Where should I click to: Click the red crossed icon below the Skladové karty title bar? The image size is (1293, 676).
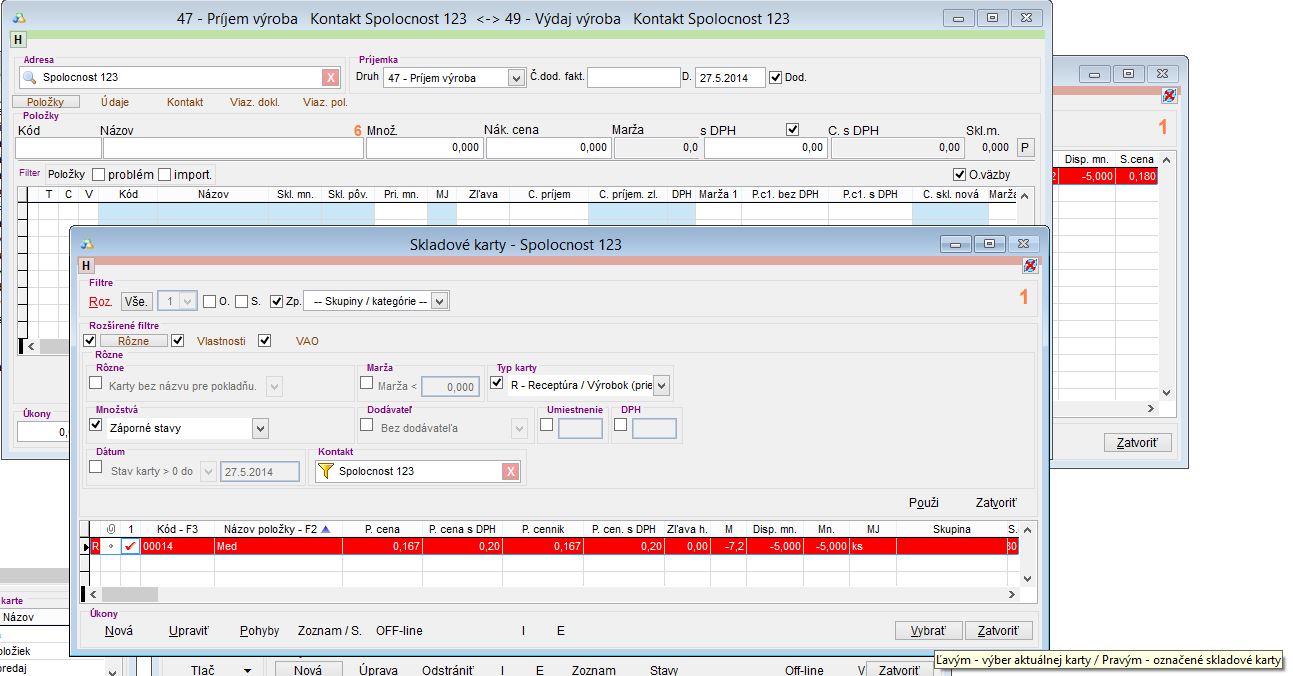pos(1030,266)
